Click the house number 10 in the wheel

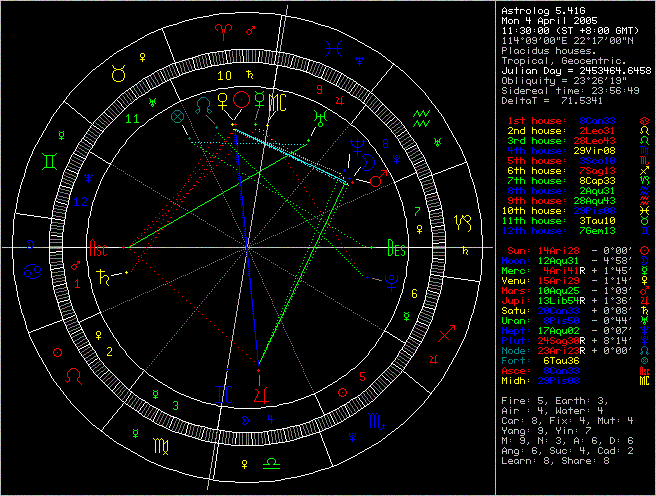[226, 75]
